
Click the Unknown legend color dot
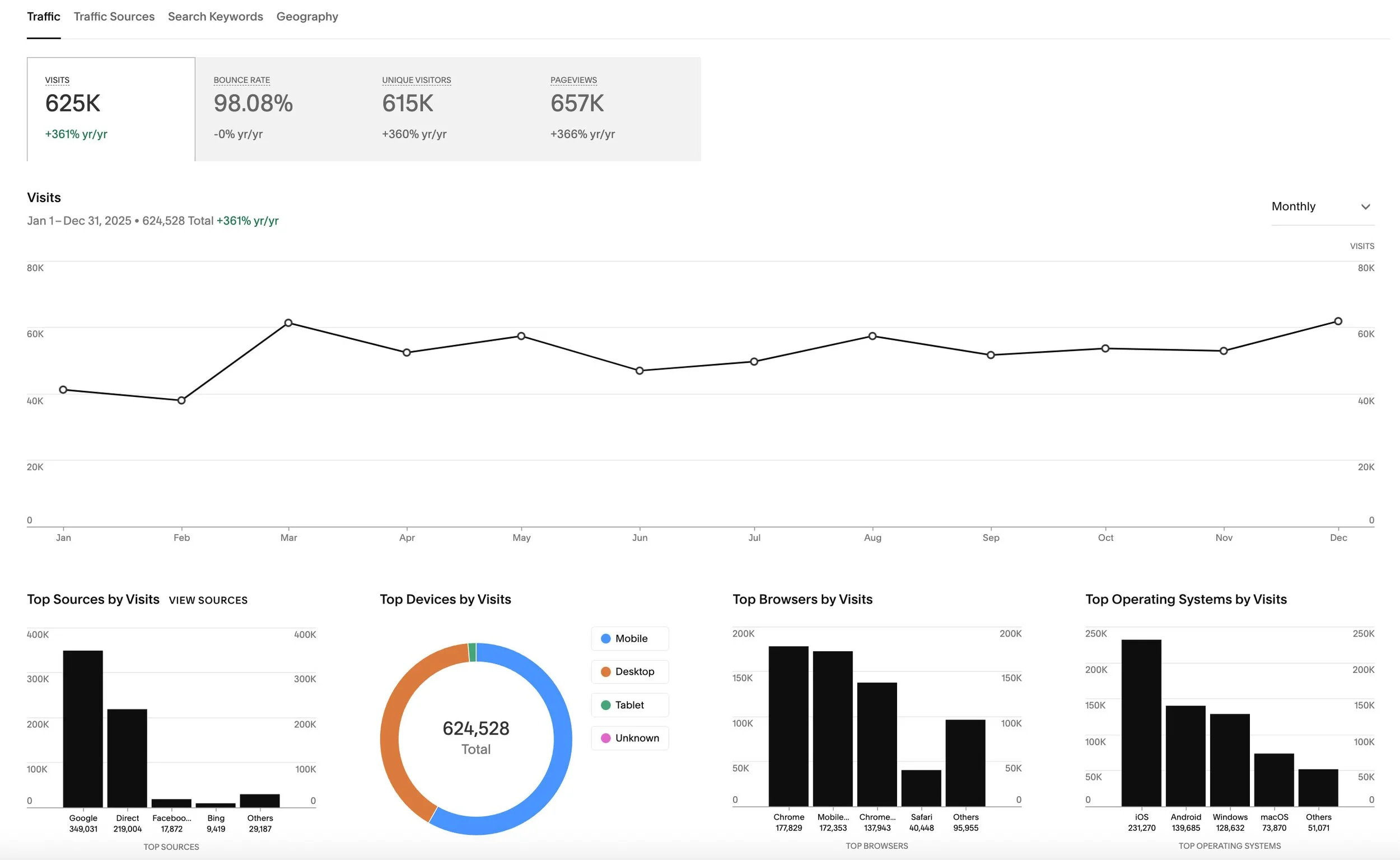click(x=606, y=738)
